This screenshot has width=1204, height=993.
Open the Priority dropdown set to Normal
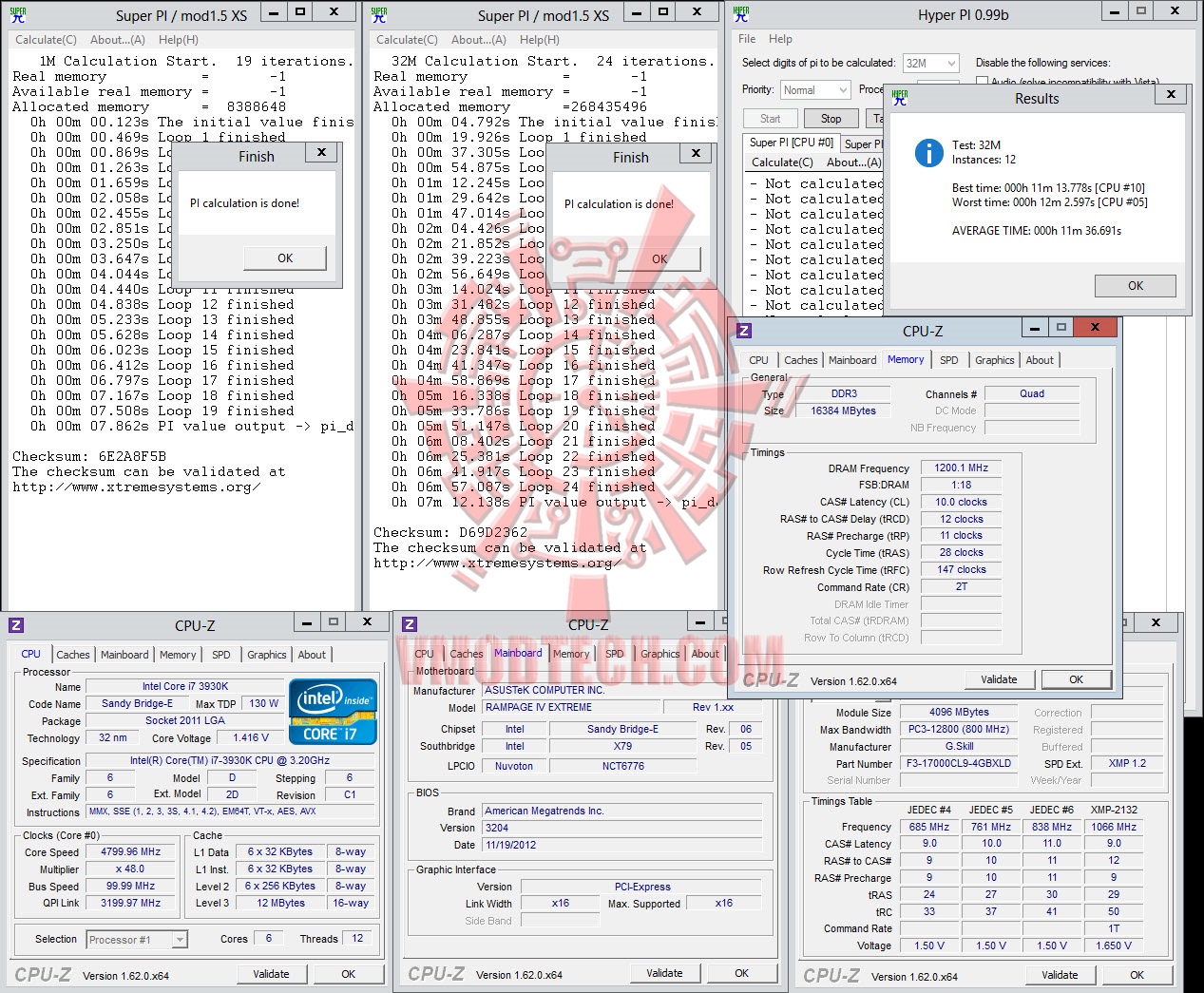click(815, 89)
